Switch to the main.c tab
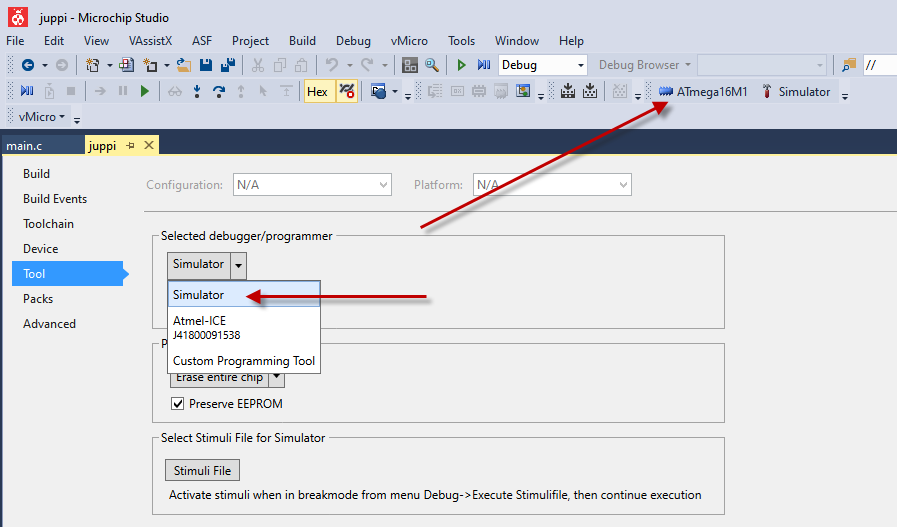 [42, 145]
